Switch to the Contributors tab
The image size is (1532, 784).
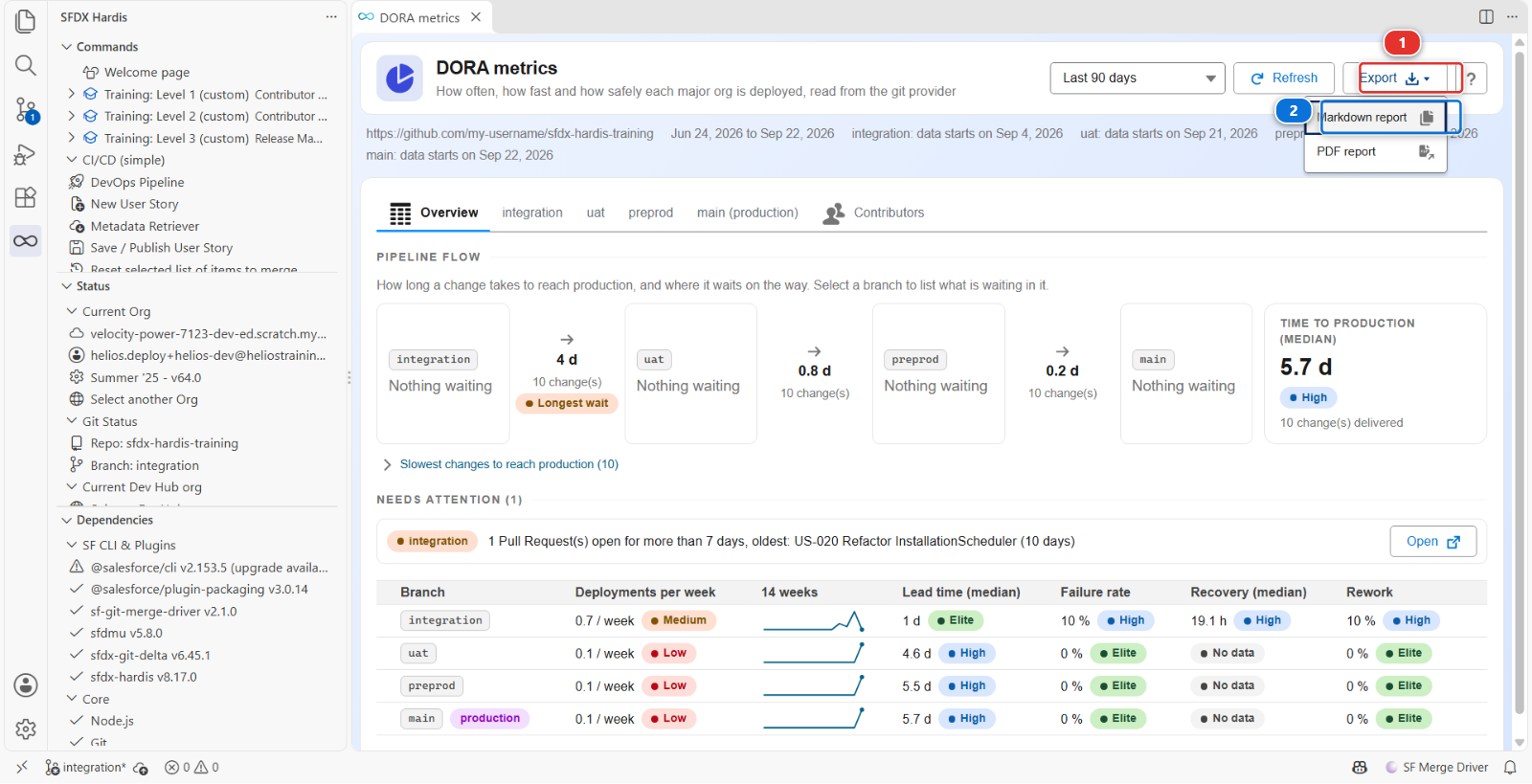click(874, 213)
